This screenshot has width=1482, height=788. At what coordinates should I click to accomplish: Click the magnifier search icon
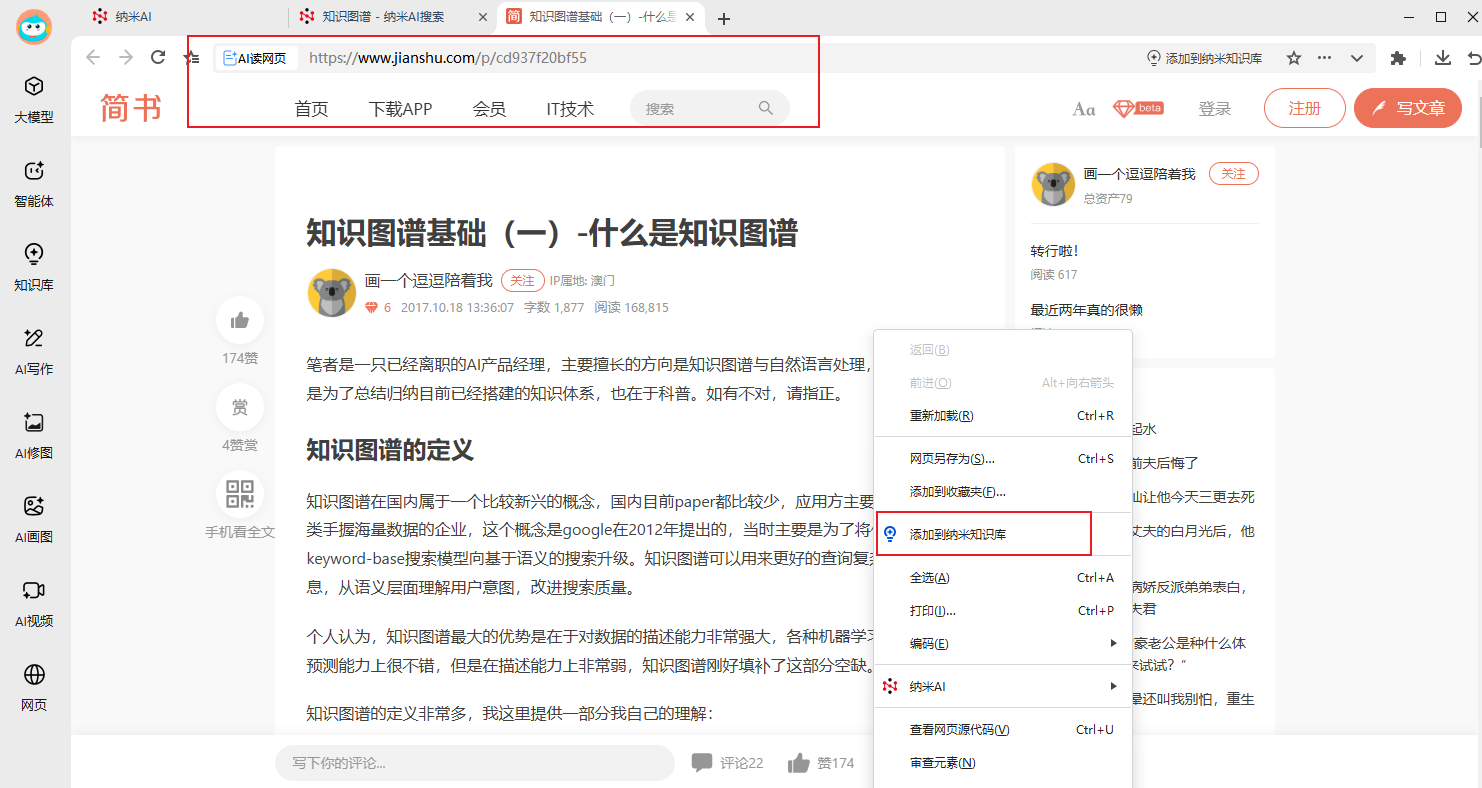point(766,108)
